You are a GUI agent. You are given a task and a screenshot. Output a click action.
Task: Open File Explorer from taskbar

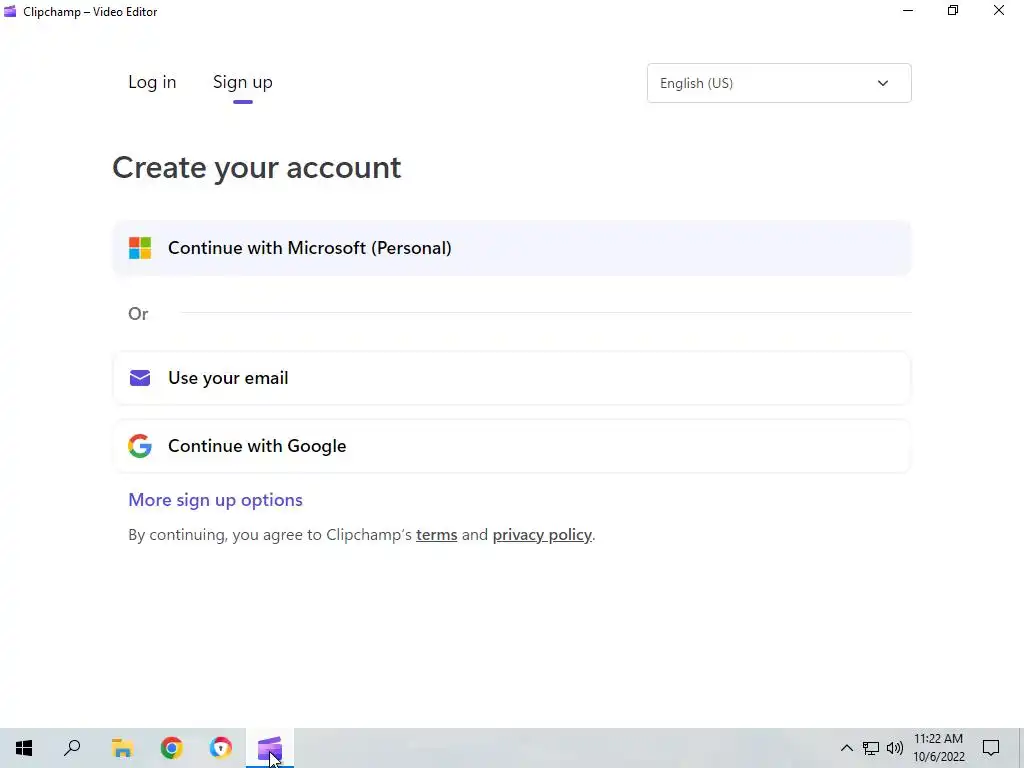click(122, 748)
